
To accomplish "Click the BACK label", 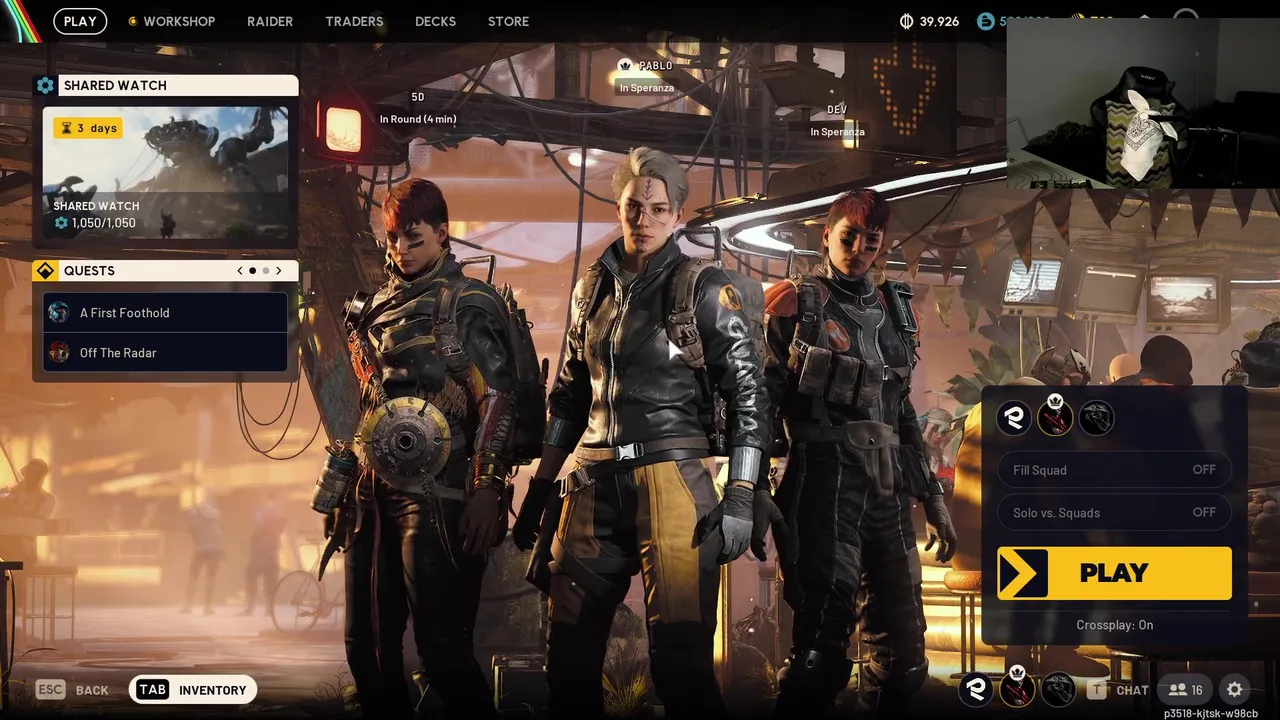I will (x=92, y=690).
